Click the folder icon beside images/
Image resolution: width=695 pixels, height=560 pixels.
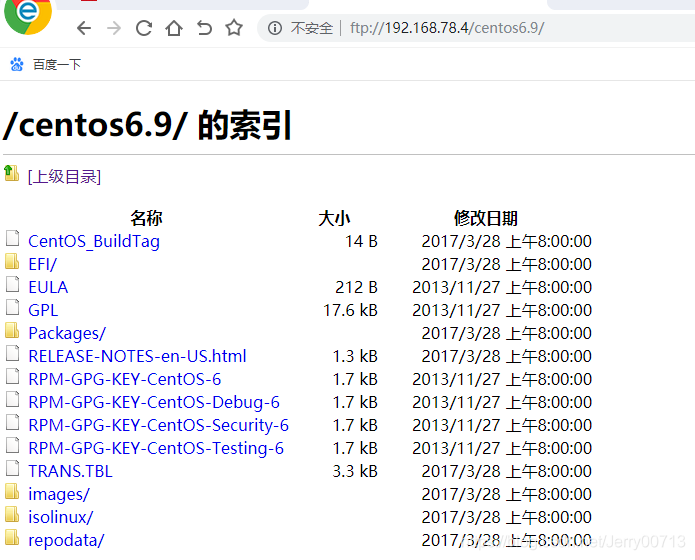tap(12, 491)
